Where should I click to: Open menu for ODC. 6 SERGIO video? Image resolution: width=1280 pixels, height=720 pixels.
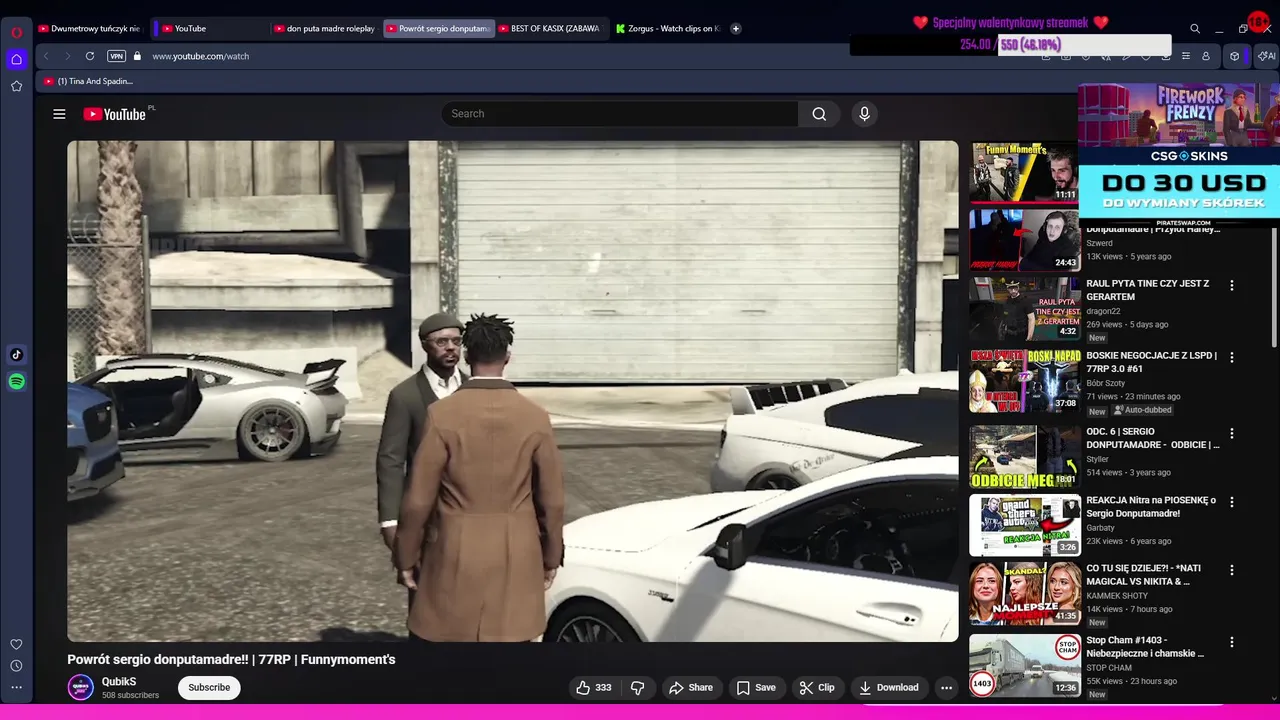[1232, 434]
